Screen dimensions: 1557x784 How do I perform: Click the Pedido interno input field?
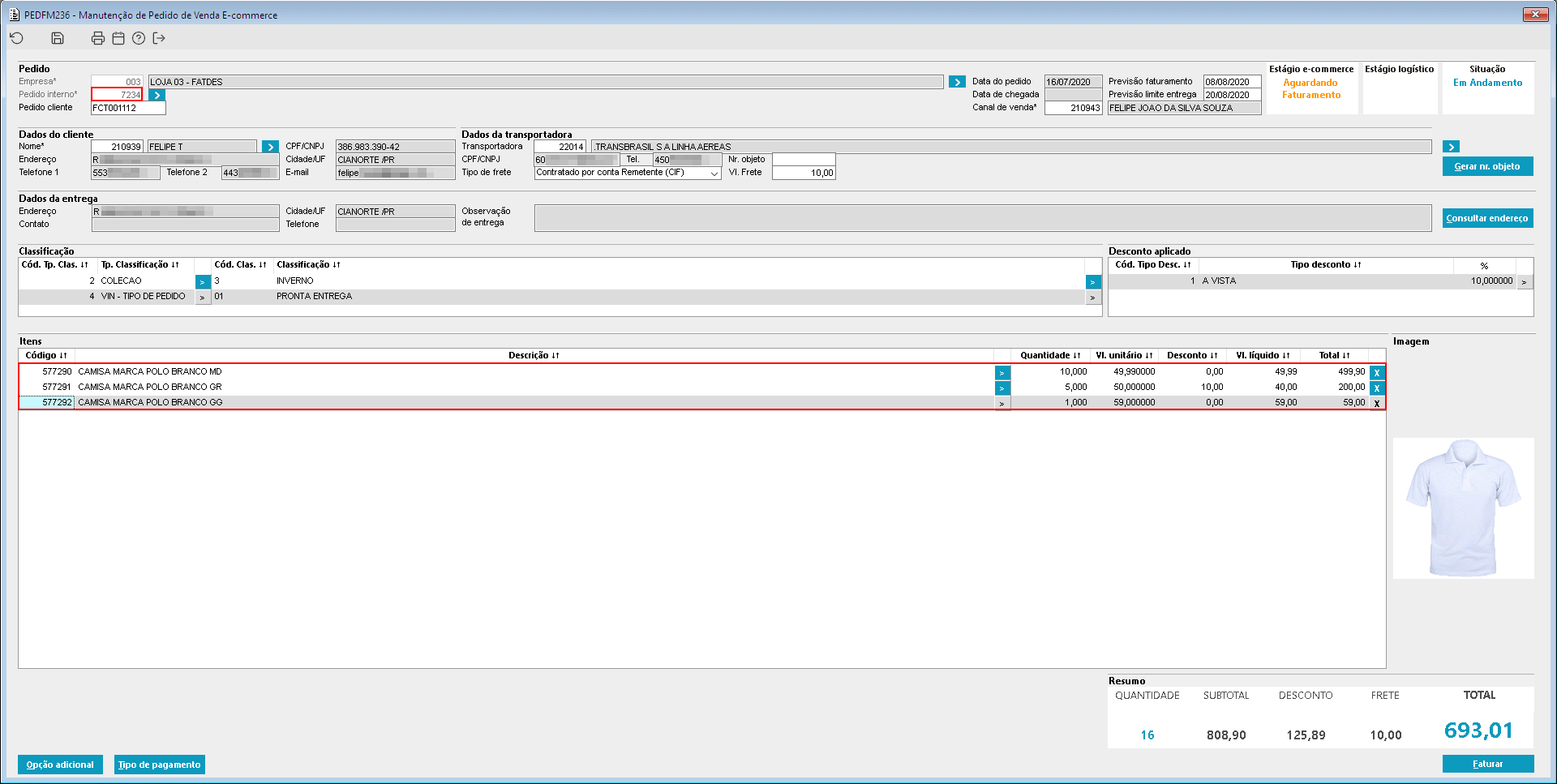117,95
